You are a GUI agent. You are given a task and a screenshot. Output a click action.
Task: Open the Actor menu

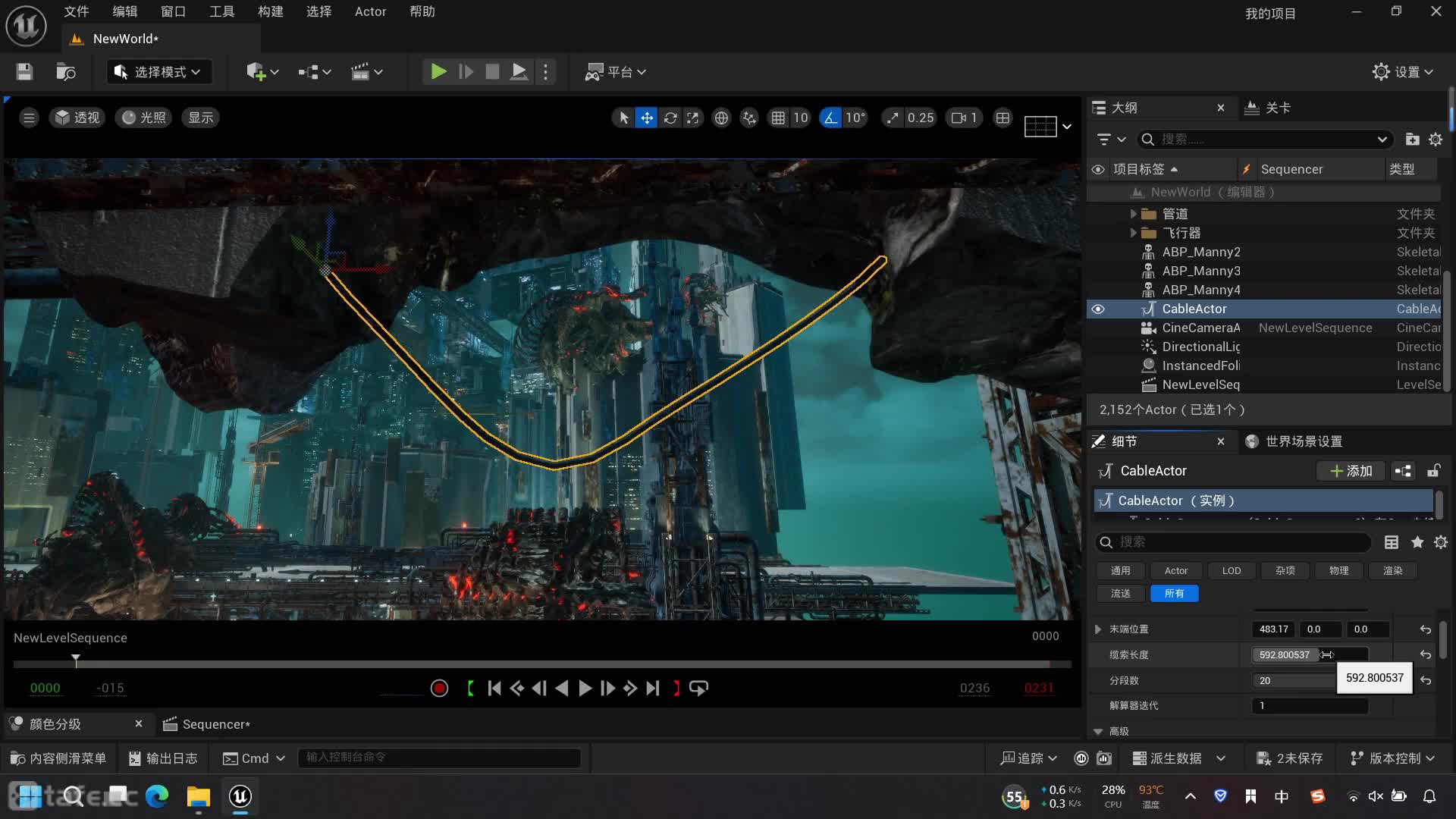coord(370,11)
